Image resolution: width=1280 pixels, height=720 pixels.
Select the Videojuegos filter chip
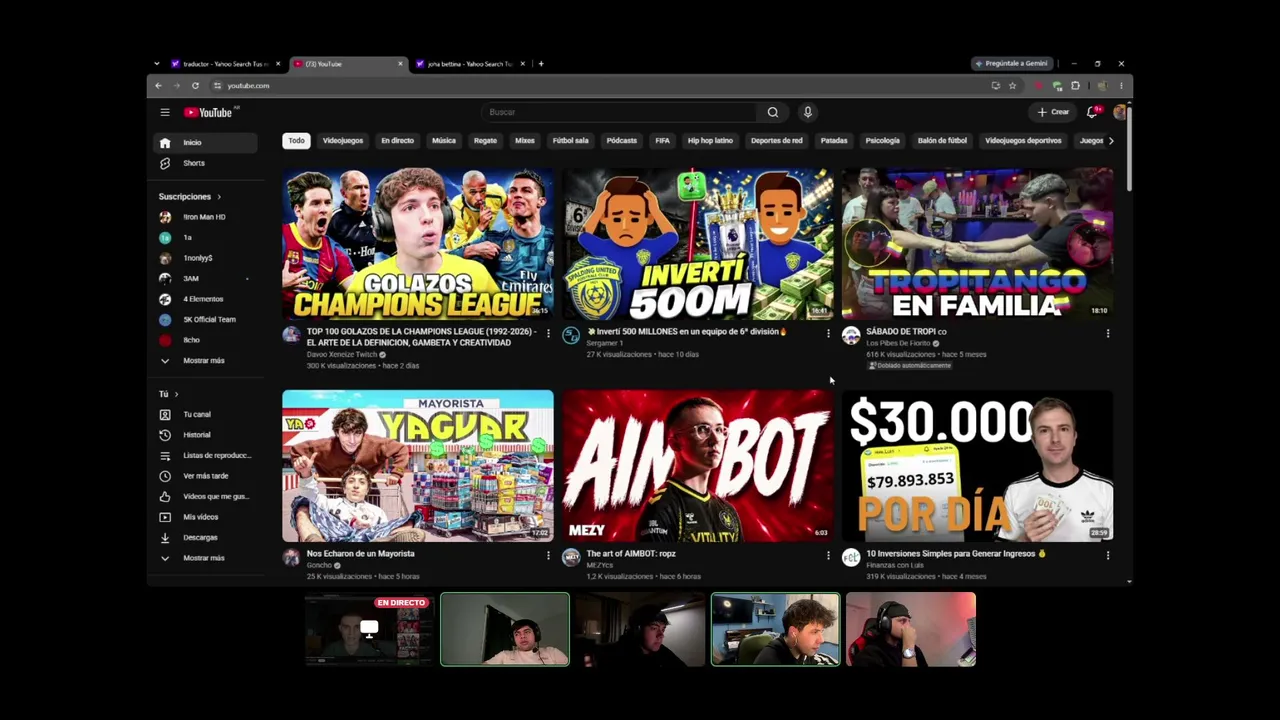pyautogui.click(x=343, y=141)
